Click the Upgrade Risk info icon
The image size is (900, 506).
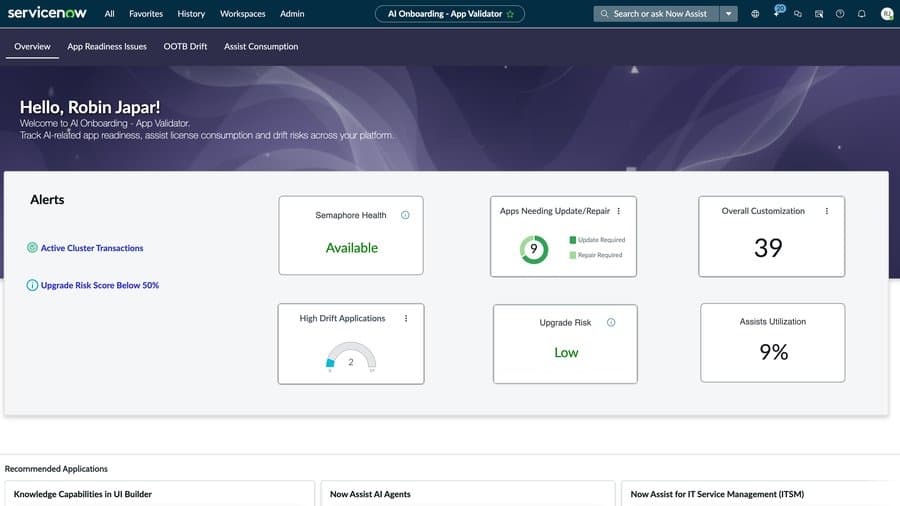pyautogui.click(x=611, y=322)
